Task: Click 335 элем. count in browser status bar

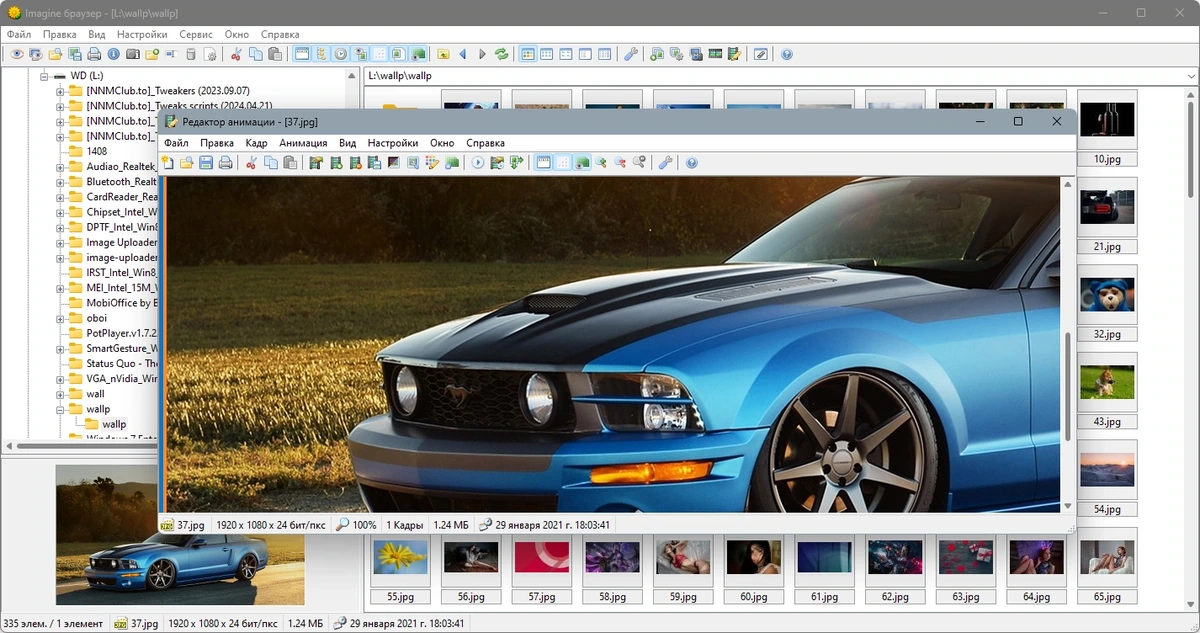Action: point(53,624)
